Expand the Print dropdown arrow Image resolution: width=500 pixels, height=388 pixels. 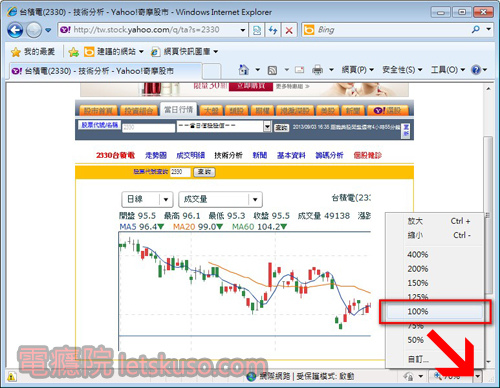(x=331, y=70)
